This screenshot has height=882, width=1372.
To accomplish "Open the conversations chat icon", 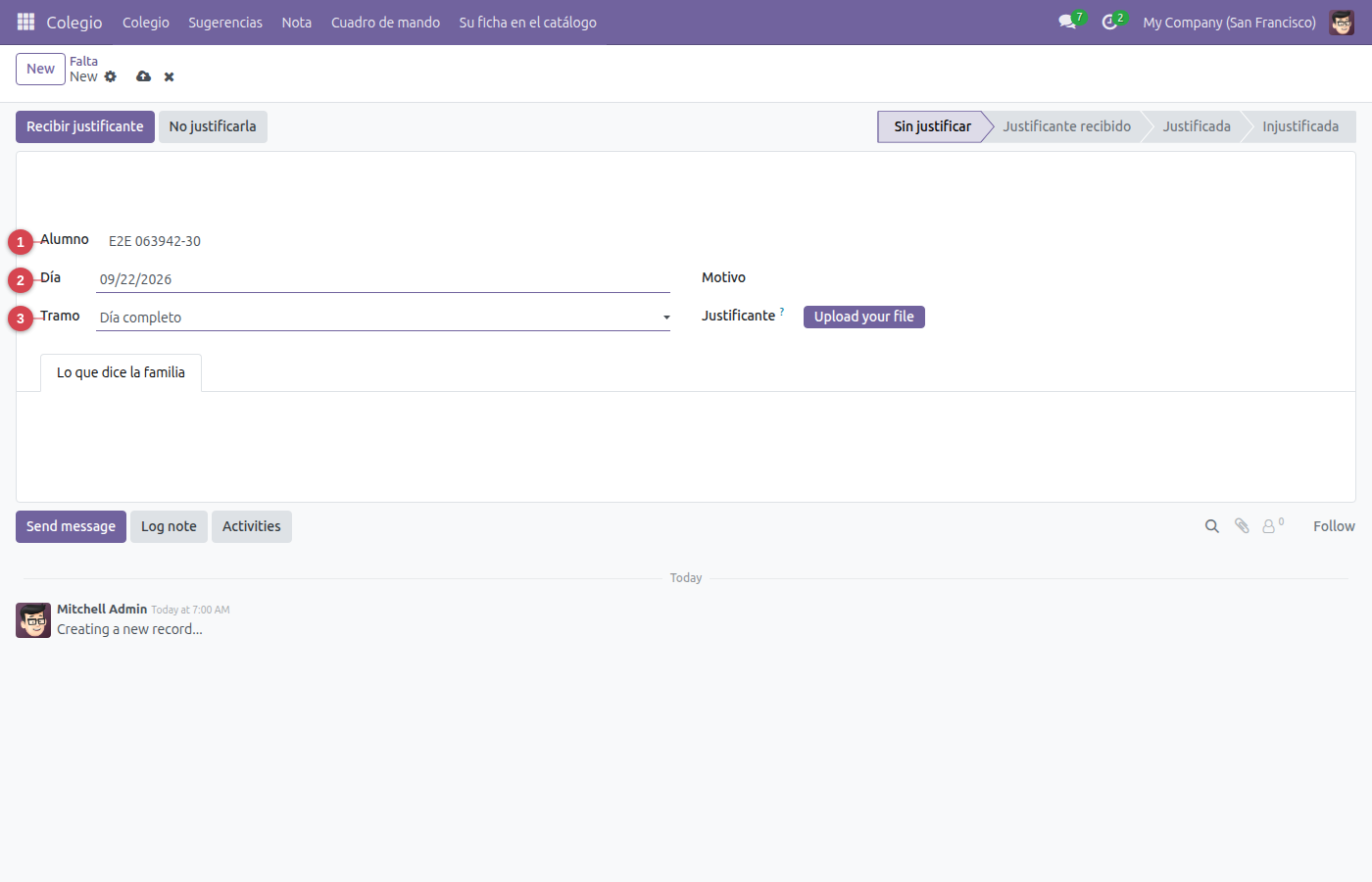I will (x=1067, y=22).
